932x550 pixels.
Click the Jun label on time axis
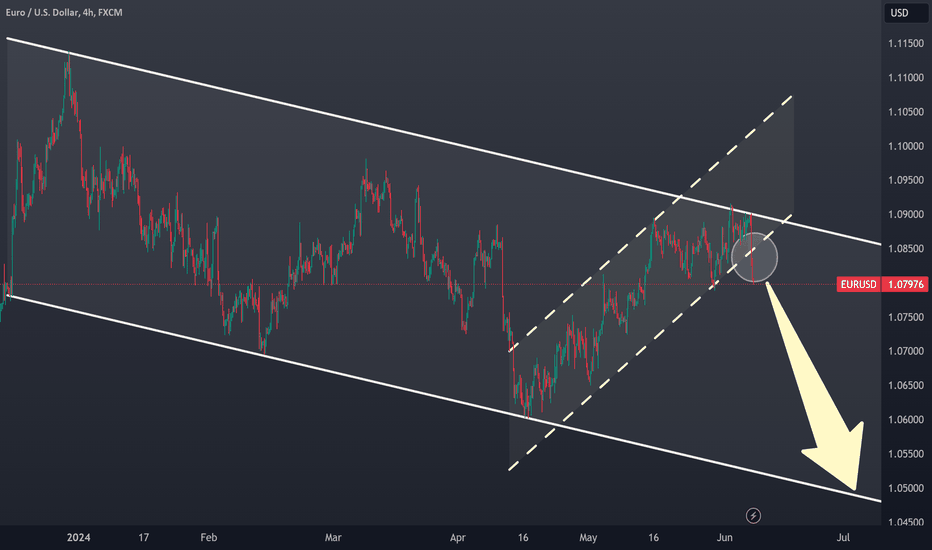coord(724,538)
